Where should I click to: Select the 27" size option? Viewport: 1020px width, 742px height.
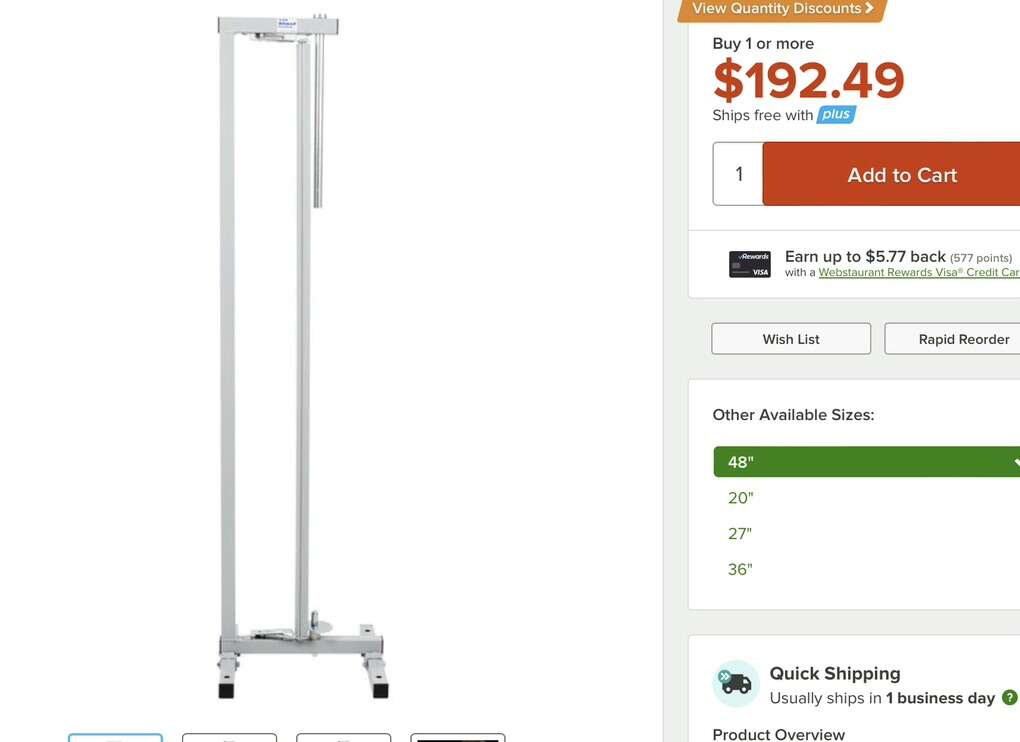[740, 533]
